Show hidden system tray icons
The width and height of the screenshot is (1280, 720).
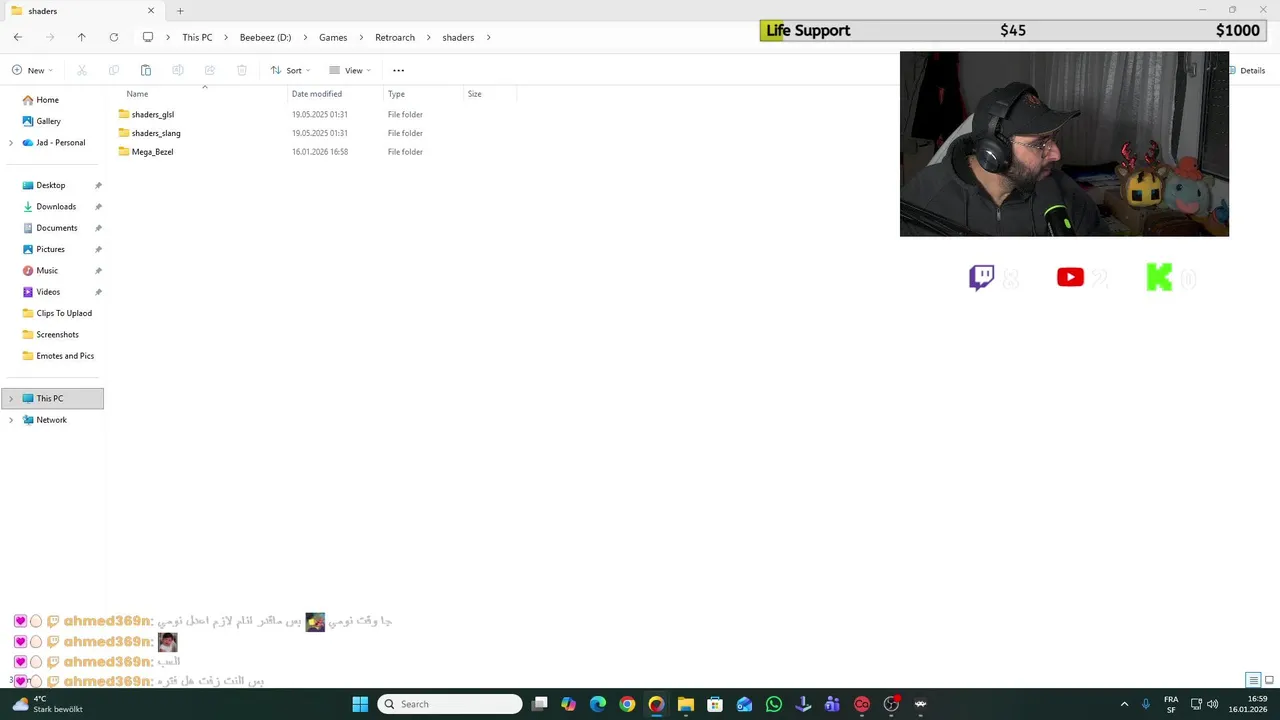pos(1124,704)
